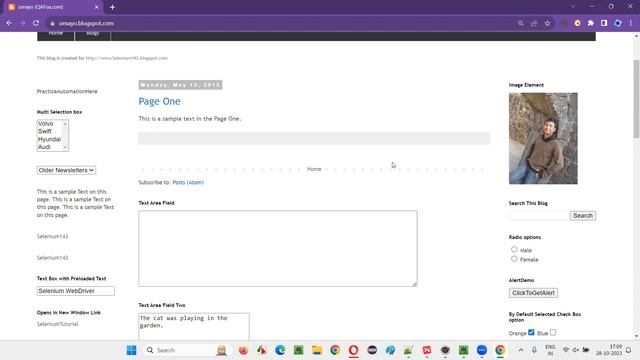The width and height of the screenshot is (640, 360).
Task: Uncheck the Orange checkbox
Action: click(x=531, y=332)
